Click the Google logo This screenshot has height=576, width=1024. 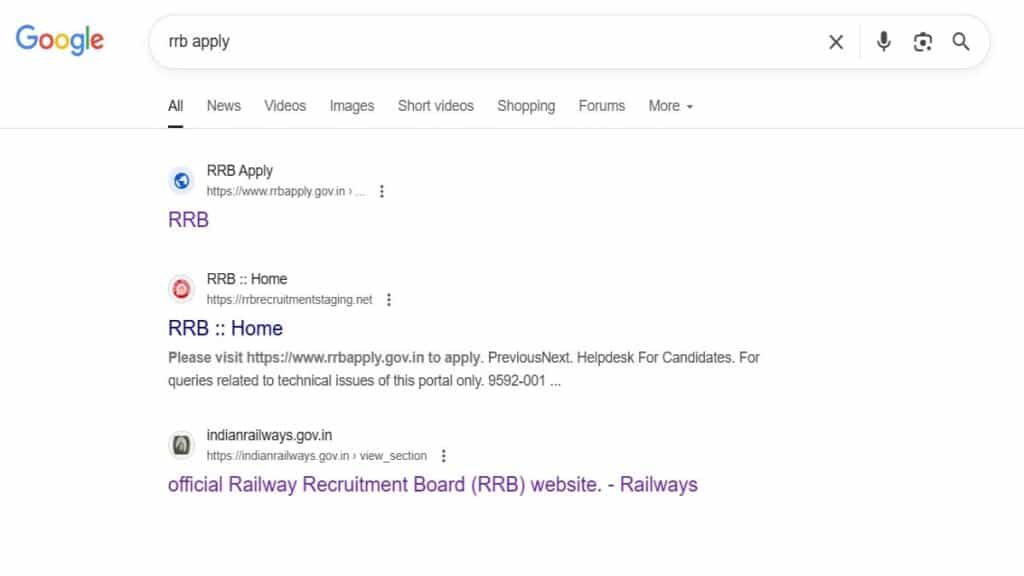60,40
